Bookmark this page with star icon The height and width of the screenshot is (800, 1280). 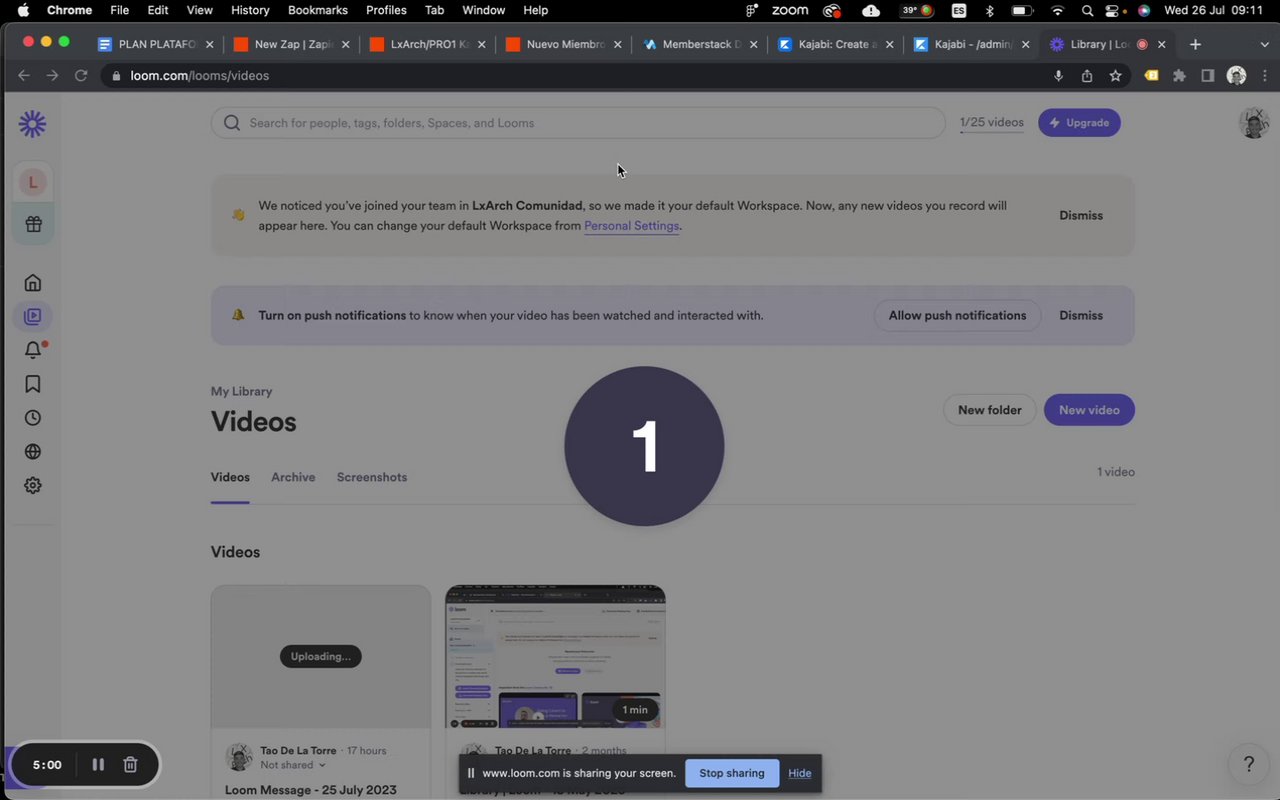[x=1115, y=76]
